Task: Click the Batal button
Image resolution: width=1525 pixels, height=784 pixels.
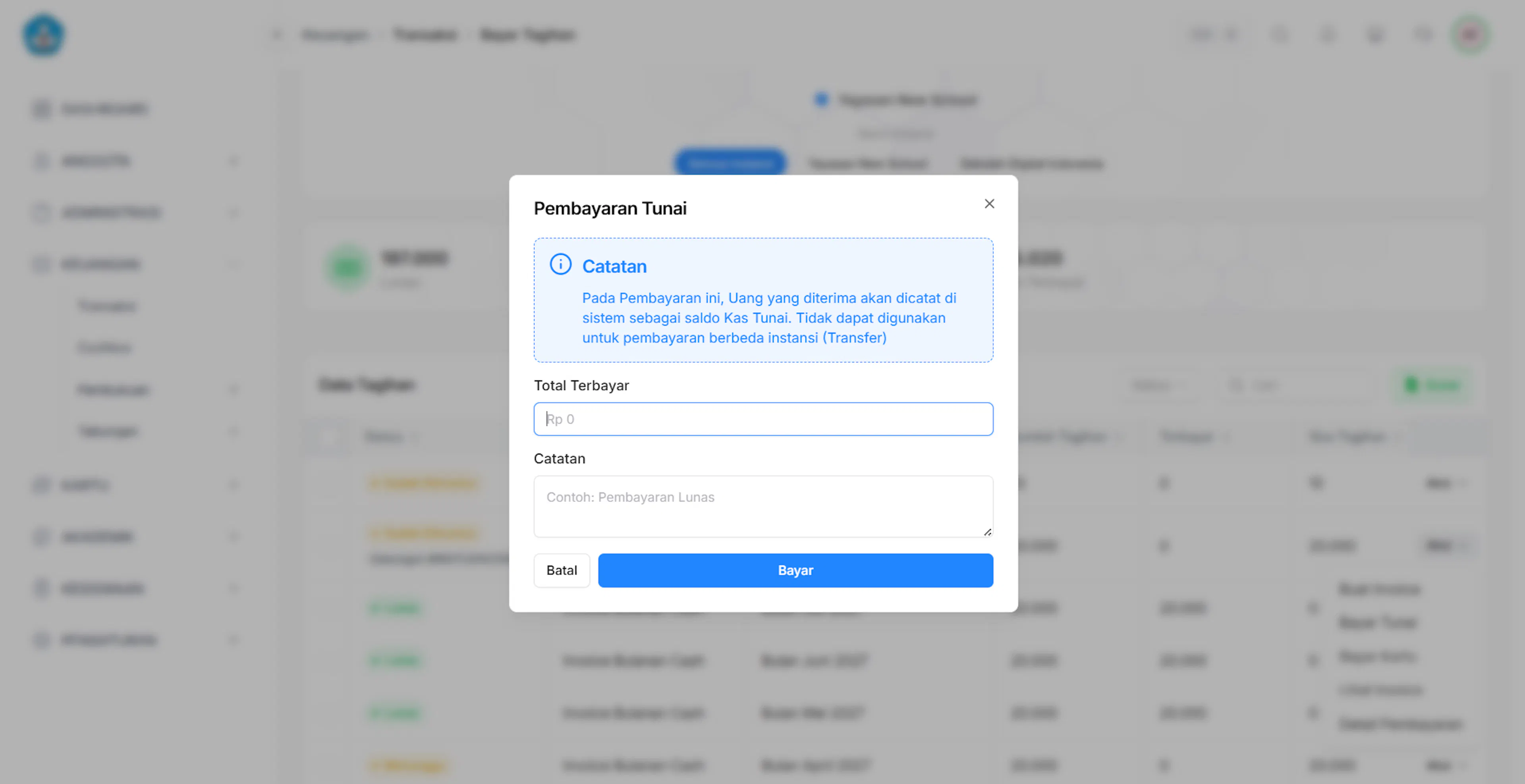Action: point(561,570)
